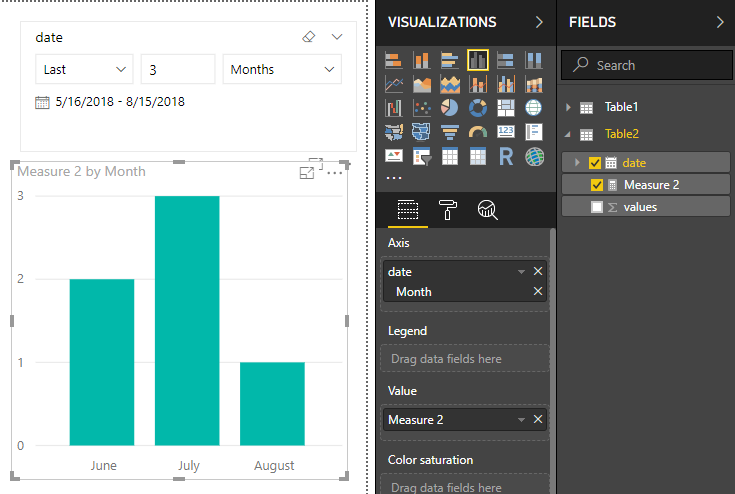Screen dimensions: 735x494
Task: Clear date slicer selections with eraser
Action: coord(309,37)
